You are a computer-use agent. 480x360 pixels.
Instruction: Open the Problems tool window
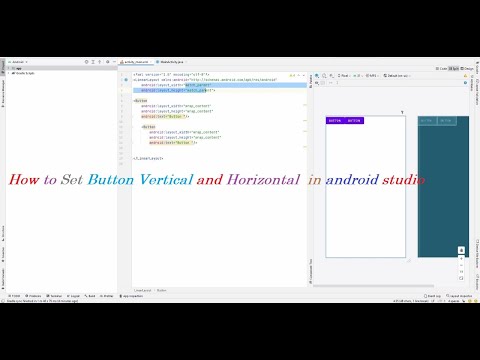coord(33,296)
